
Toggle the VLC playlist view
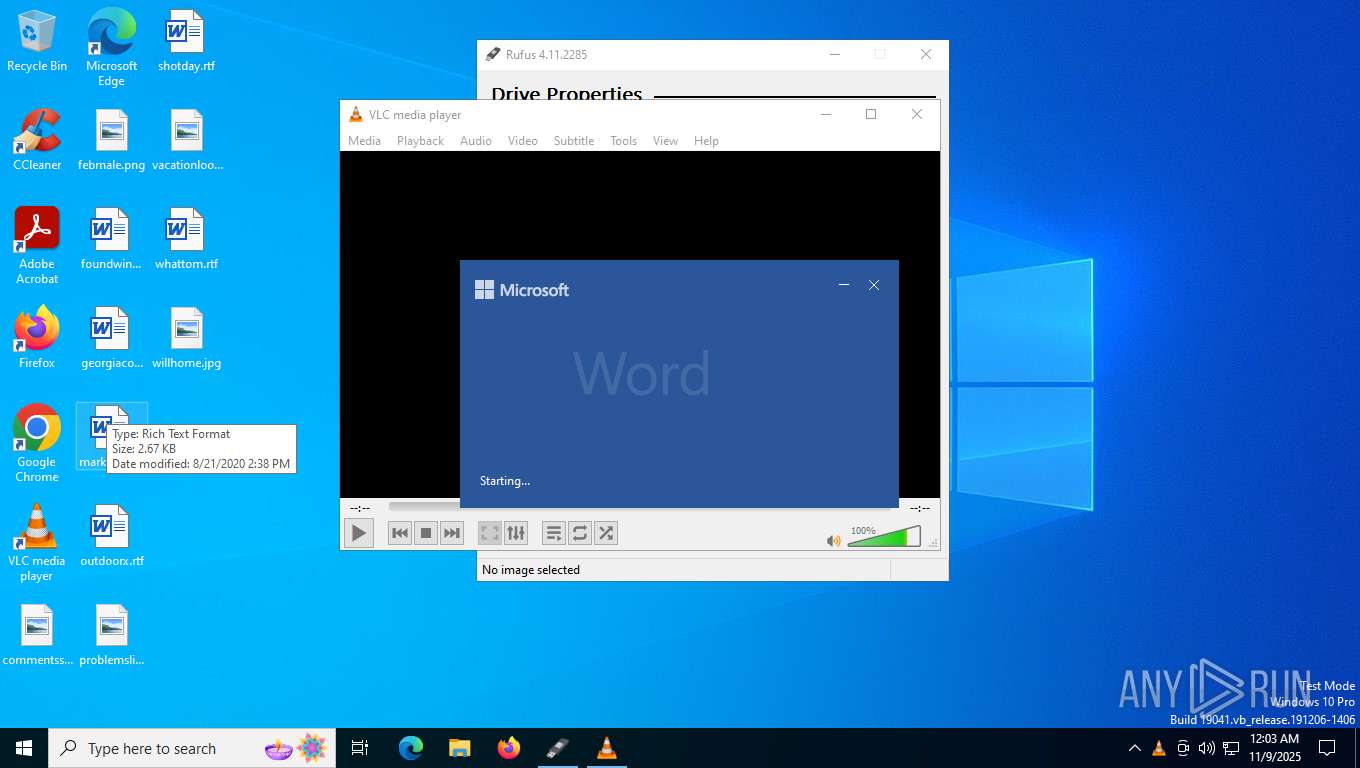(x=553, y=533)
